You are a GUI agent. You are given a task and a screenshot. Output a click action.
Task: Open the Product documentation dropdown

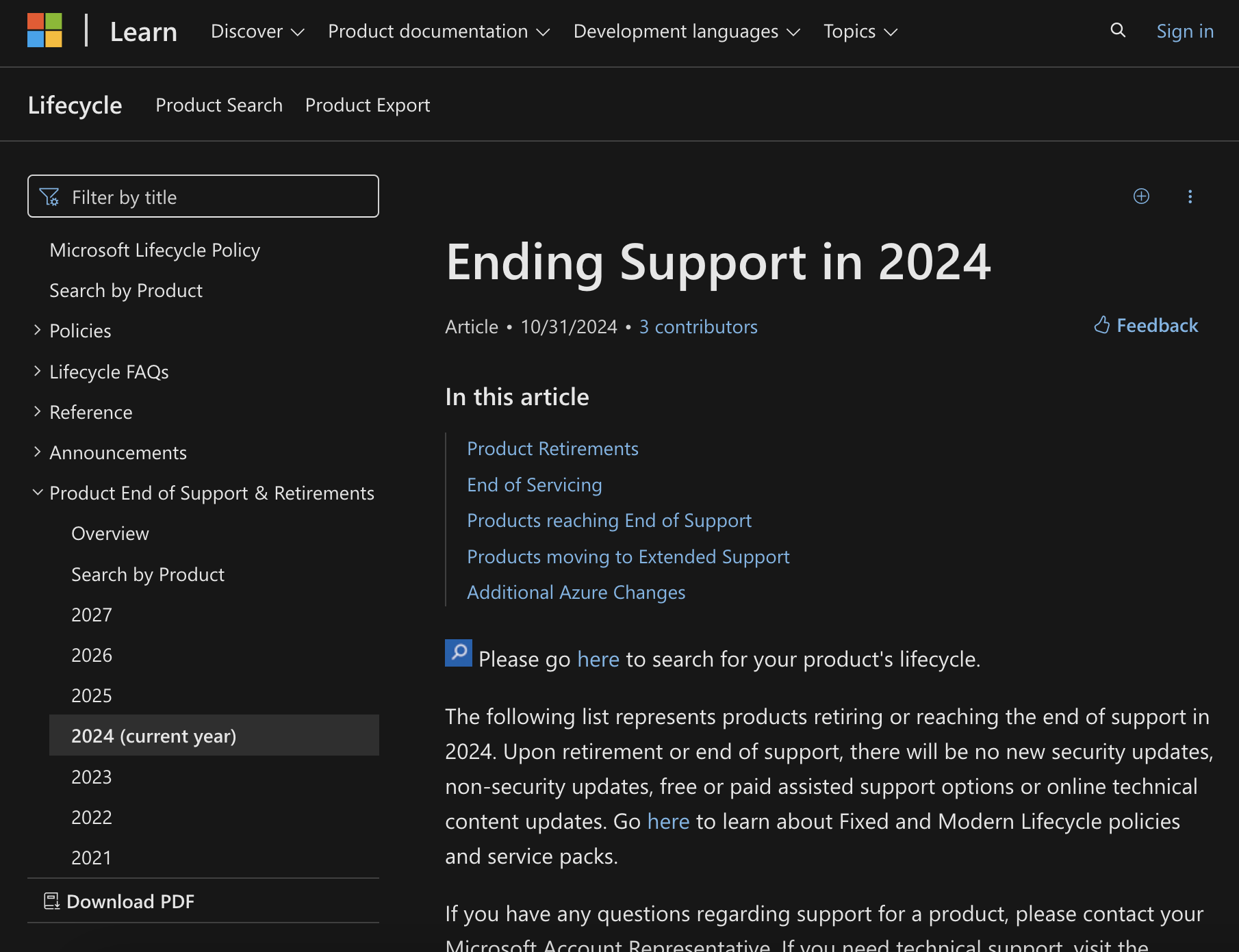pos(439,31)
